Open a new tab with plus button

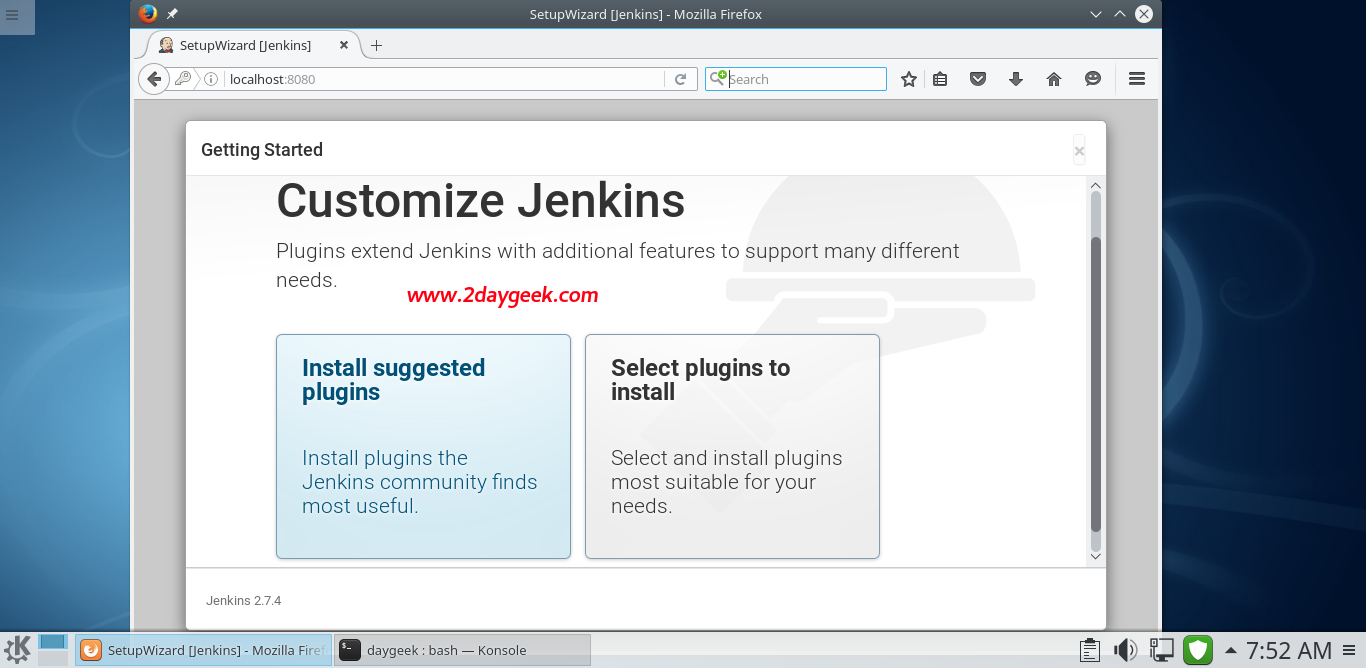(376, 45)
